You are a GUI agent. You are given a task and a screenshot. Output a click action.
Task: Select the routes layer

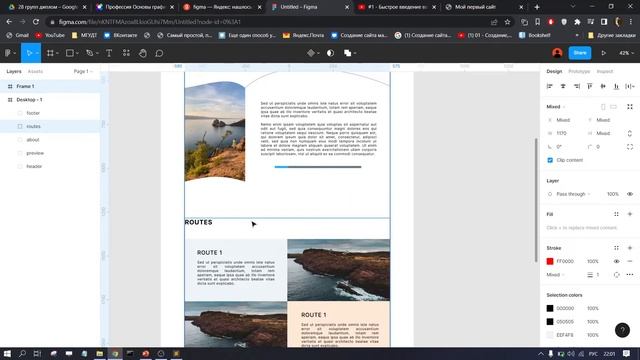tap(50, 126)
